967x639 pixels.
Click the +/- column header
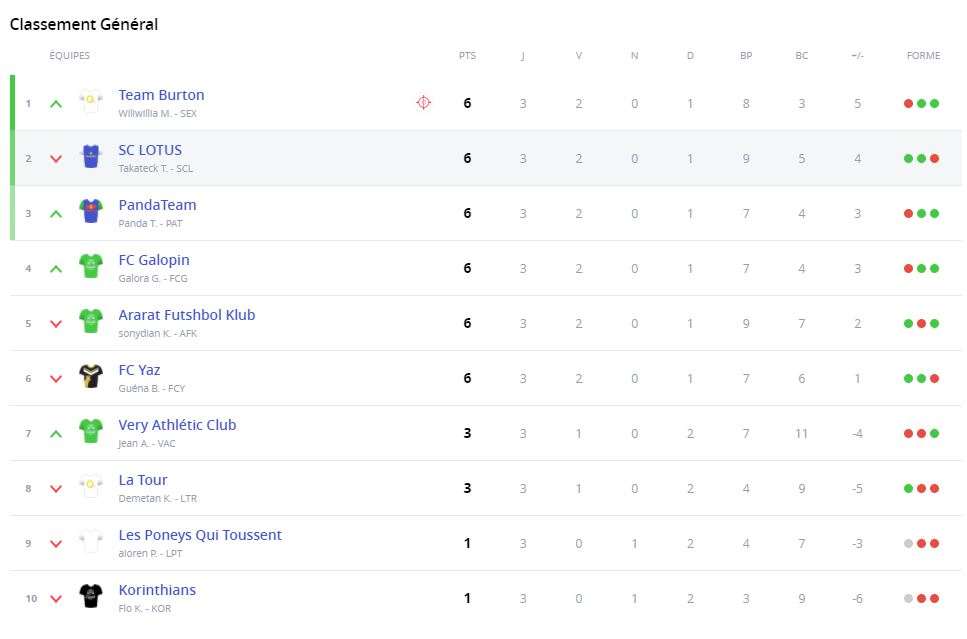[x=857, y=56]
